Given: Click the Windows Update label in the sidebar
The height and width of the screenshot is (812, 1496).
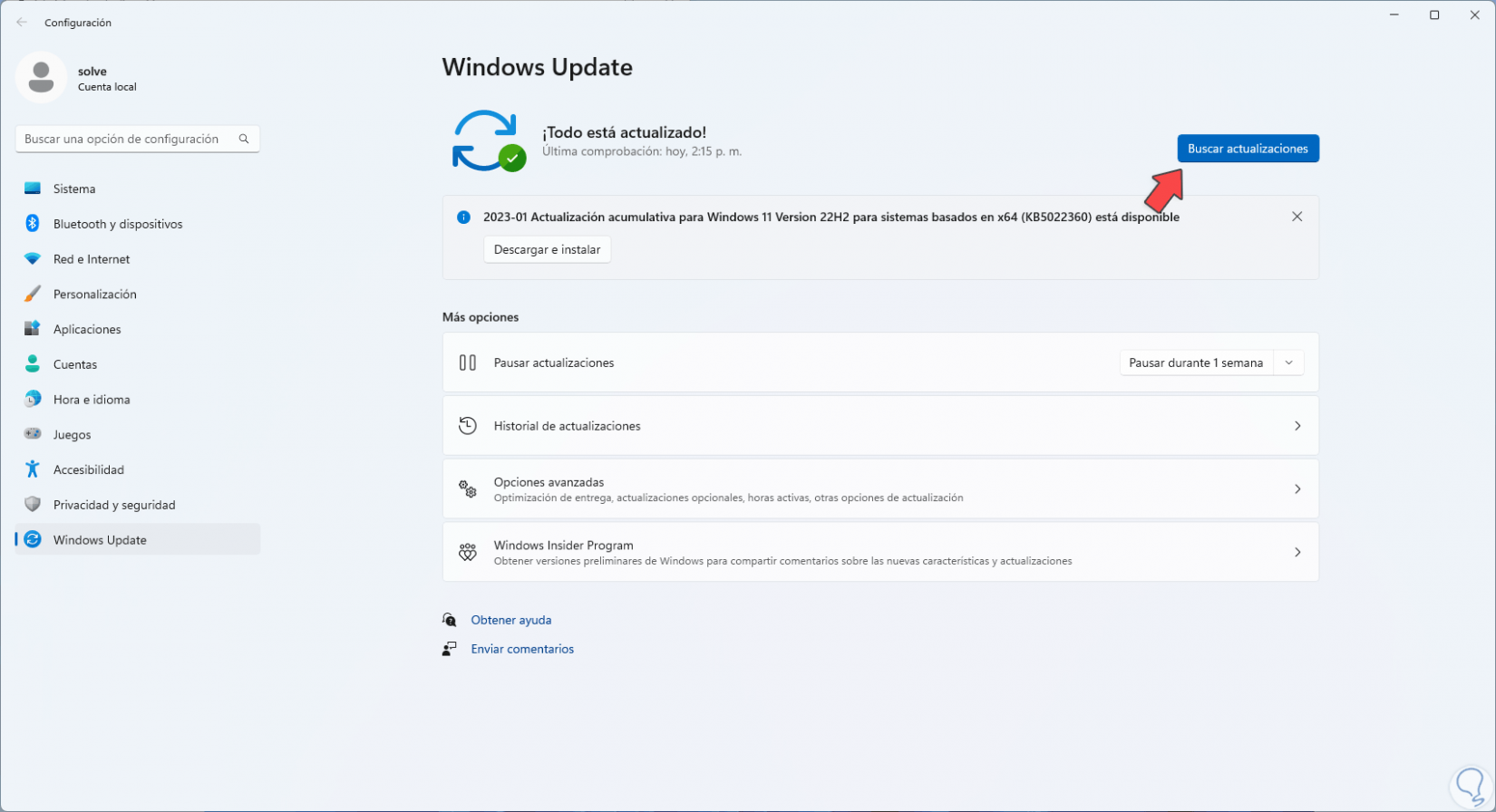Looking at the screenshot, I should [100, 540].
